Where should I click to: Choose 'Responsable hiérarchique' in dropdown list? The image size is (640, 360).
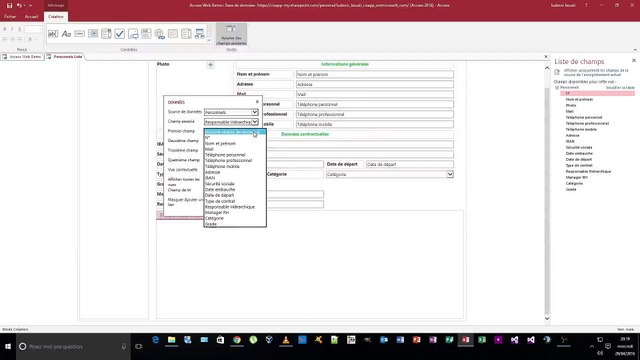point(235,207)
